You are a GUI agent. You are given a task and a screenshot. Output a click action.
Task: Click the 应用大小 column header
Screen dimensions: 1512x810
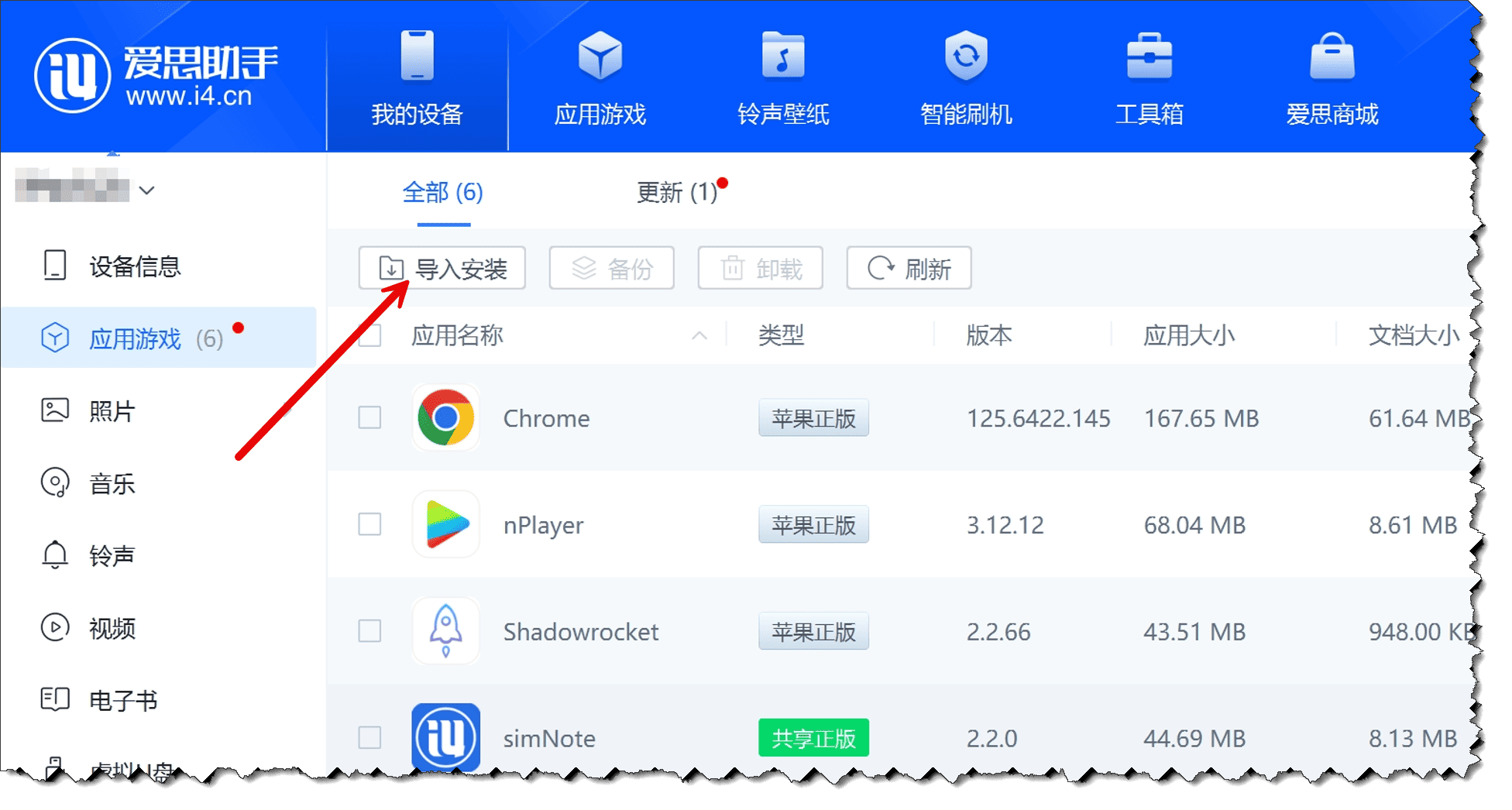[x=1189, y=335]
